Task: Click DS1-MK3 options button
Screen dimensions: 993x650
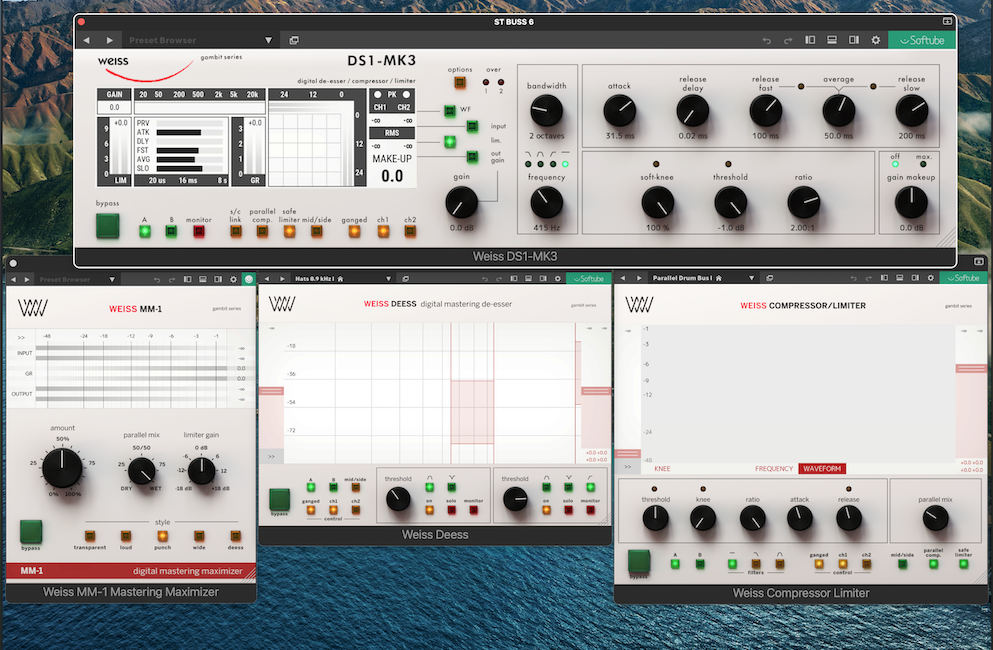Action: 460,82
